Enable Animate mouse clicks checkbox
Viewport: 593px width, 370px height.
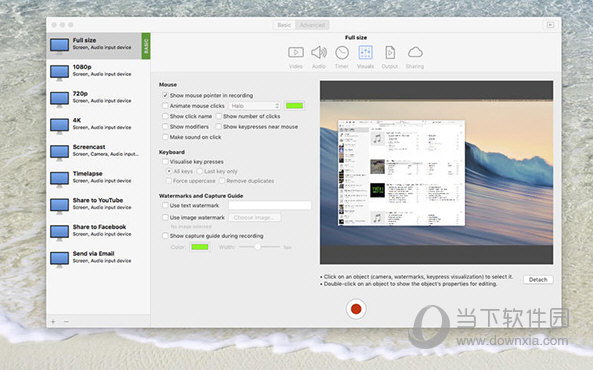click(165, 106)
